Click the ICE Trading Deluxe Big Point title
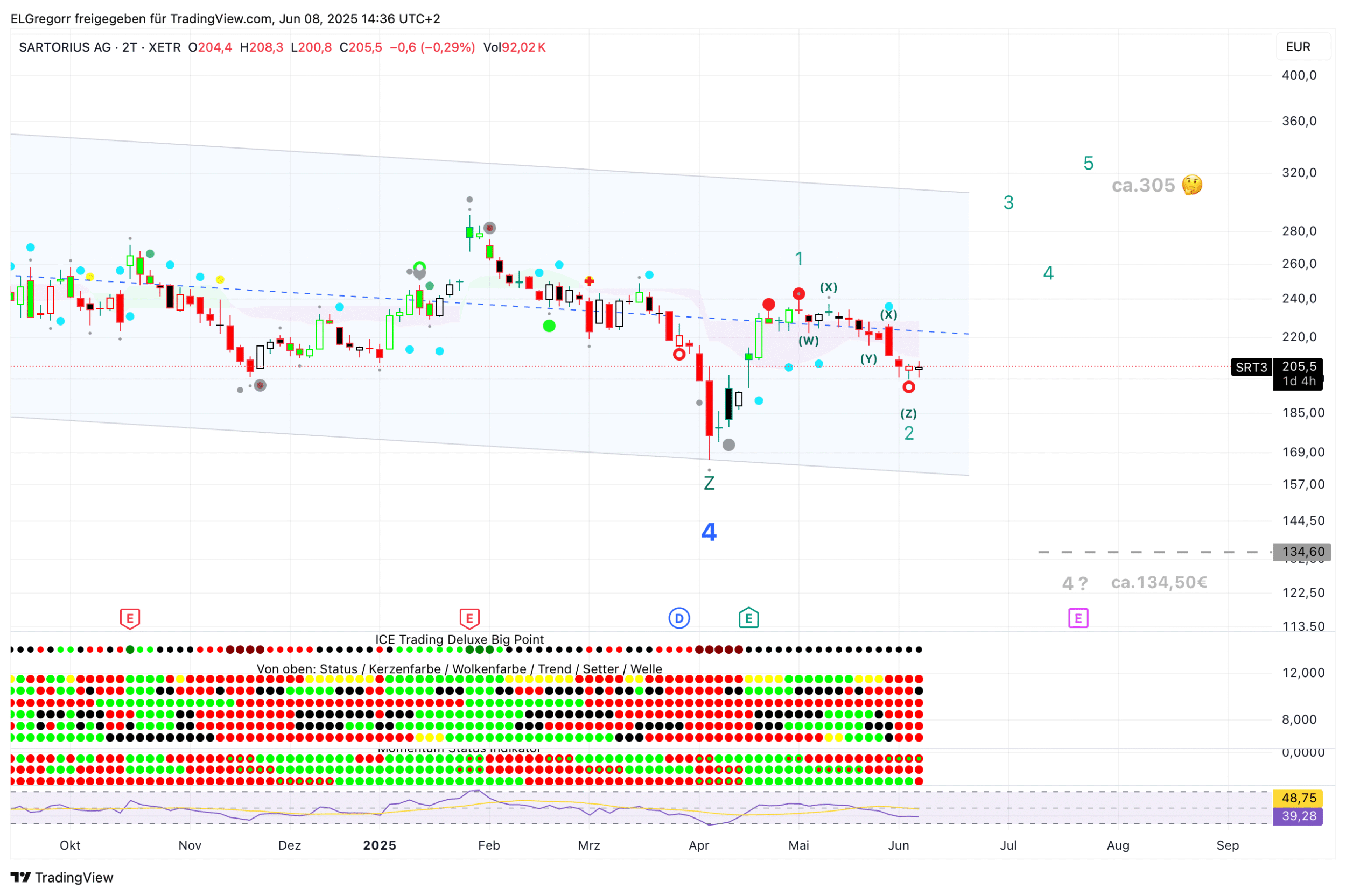Image resolution: width=1346 pixels, height=896 pixels. (x=459, y=639)
